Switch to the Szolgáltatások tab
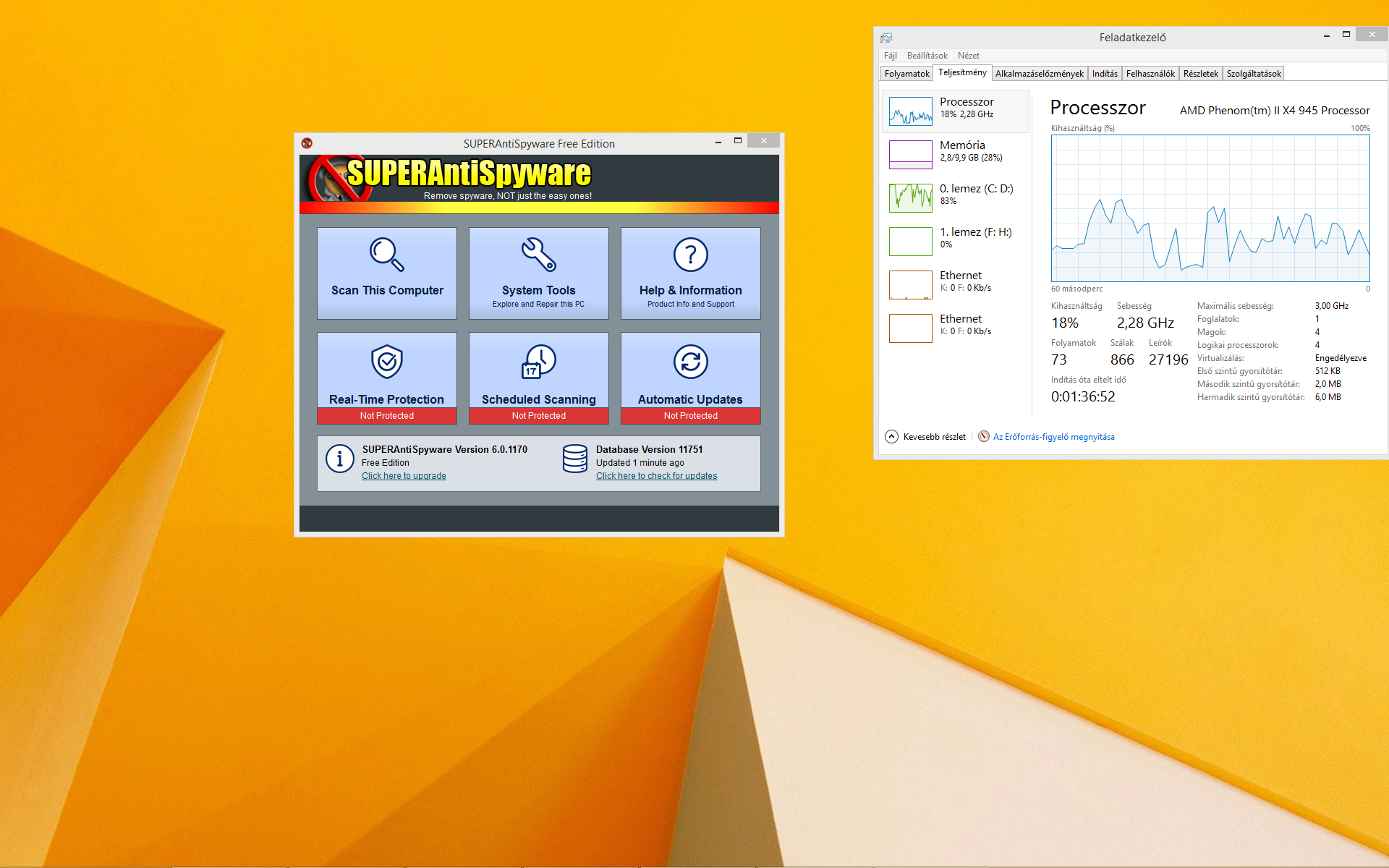This screenshot has height=868, width=1389. 1253,74
